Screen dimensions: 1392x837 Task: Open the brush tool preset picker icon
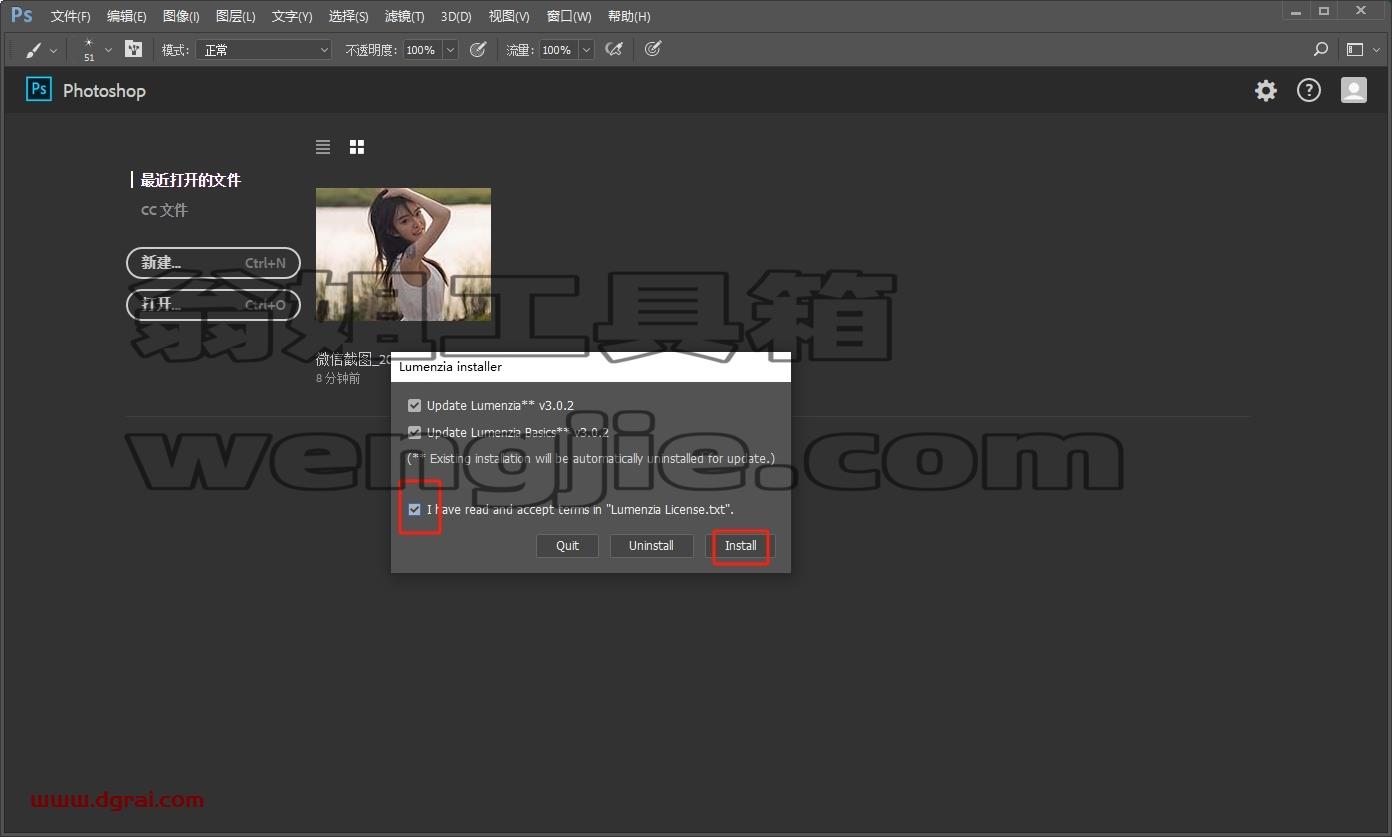pos(40,49)
